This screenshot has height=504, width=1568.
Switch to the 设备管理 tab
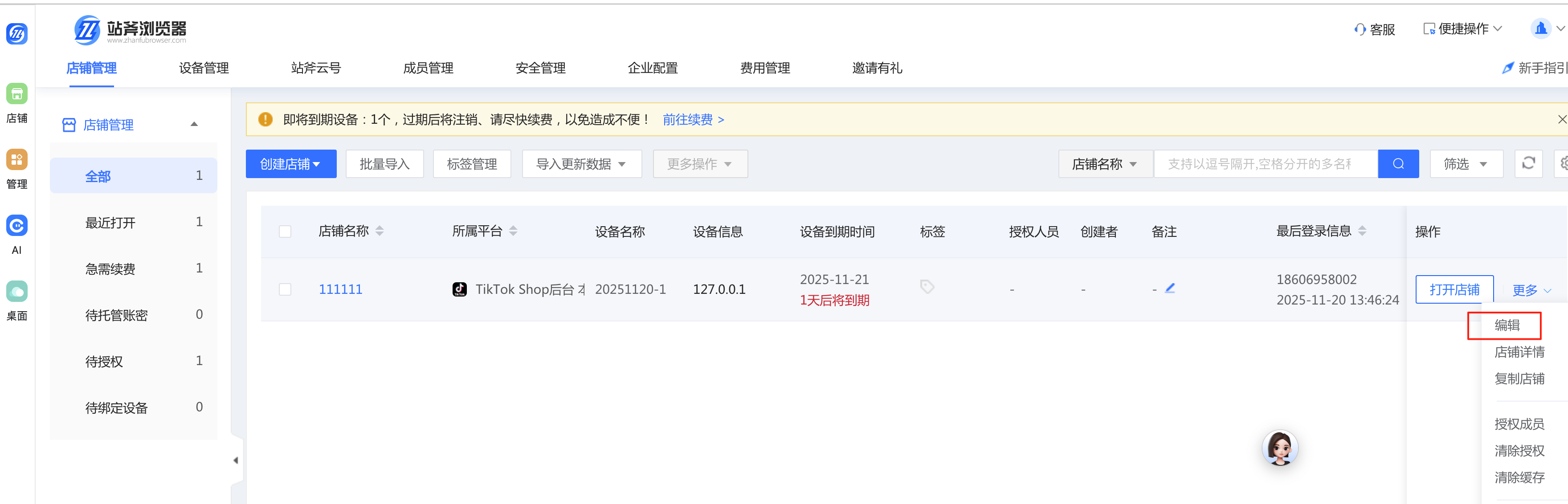tap(203, 68)
